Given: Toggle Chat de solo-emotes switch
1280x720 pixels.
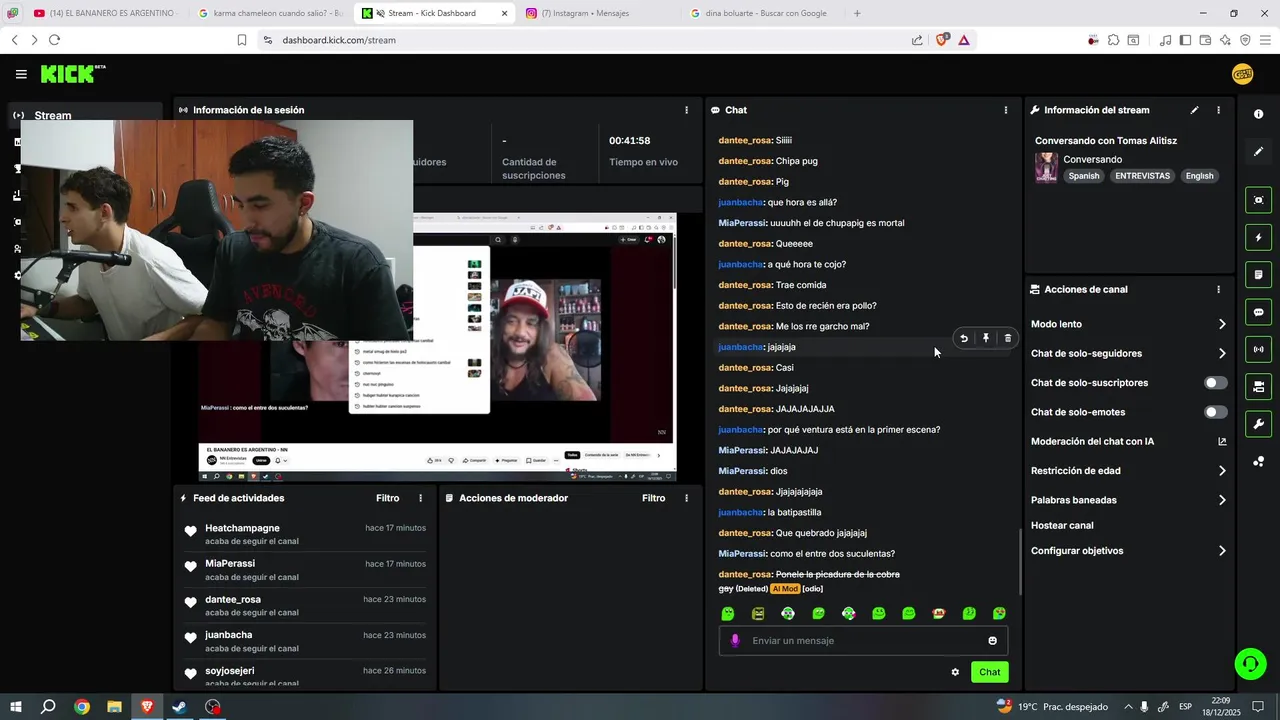Looking at the screenshot, I should 1216,412.
